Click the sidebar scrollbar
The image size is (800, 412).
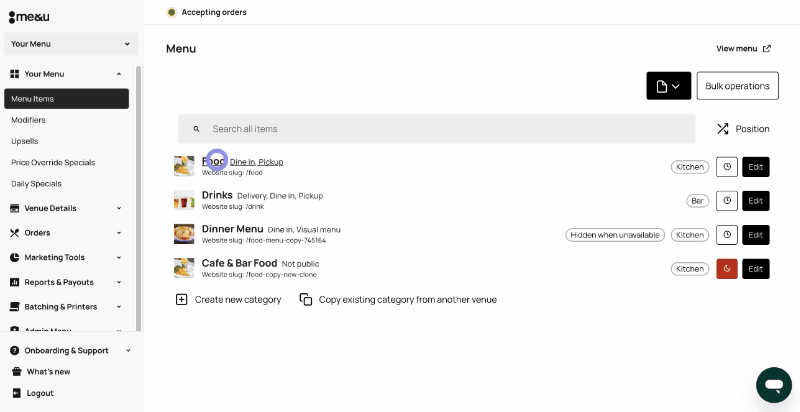(x=138, y=198)
